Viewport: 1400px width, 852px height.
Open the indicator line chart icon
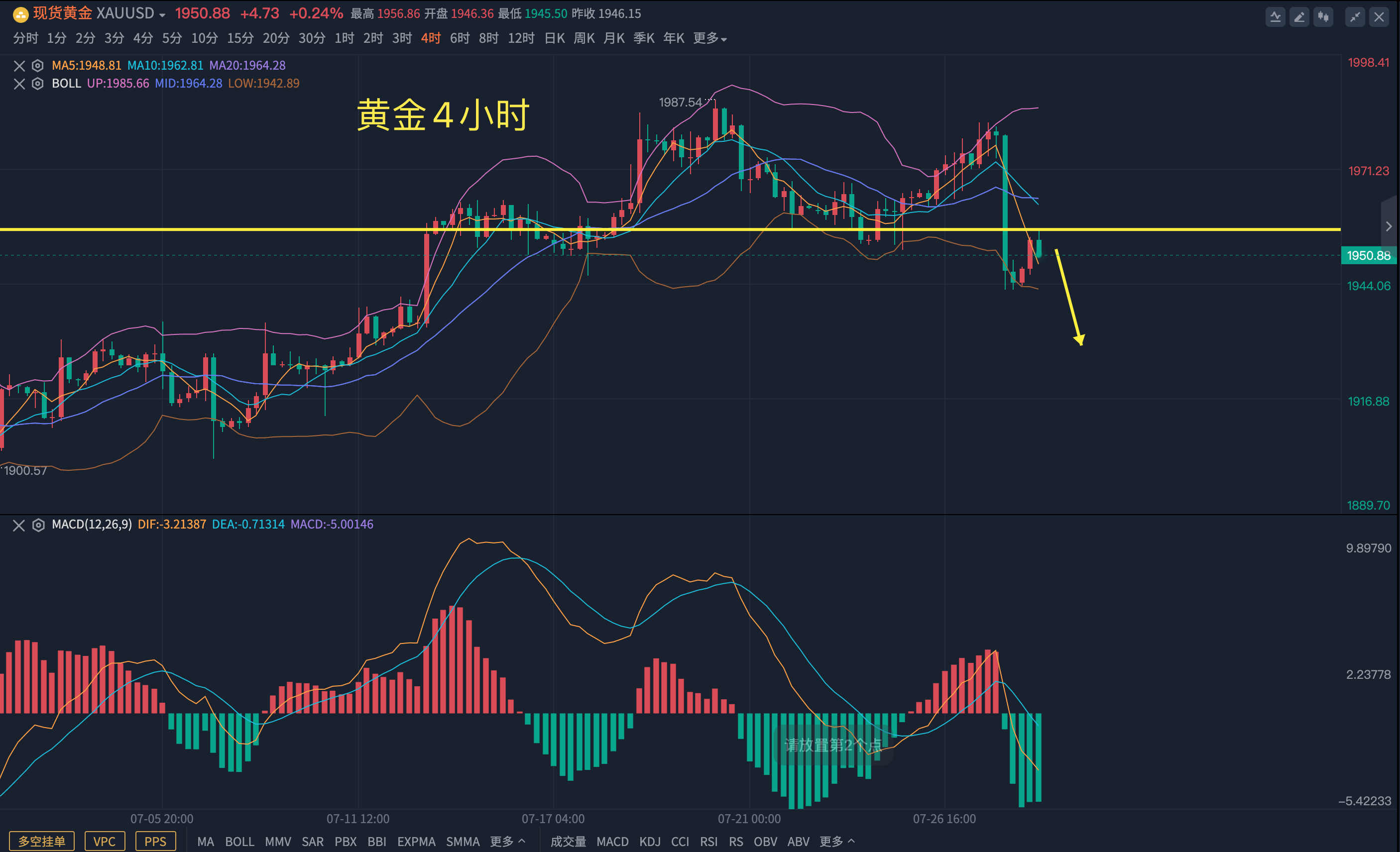click(x=1275, y=16)
